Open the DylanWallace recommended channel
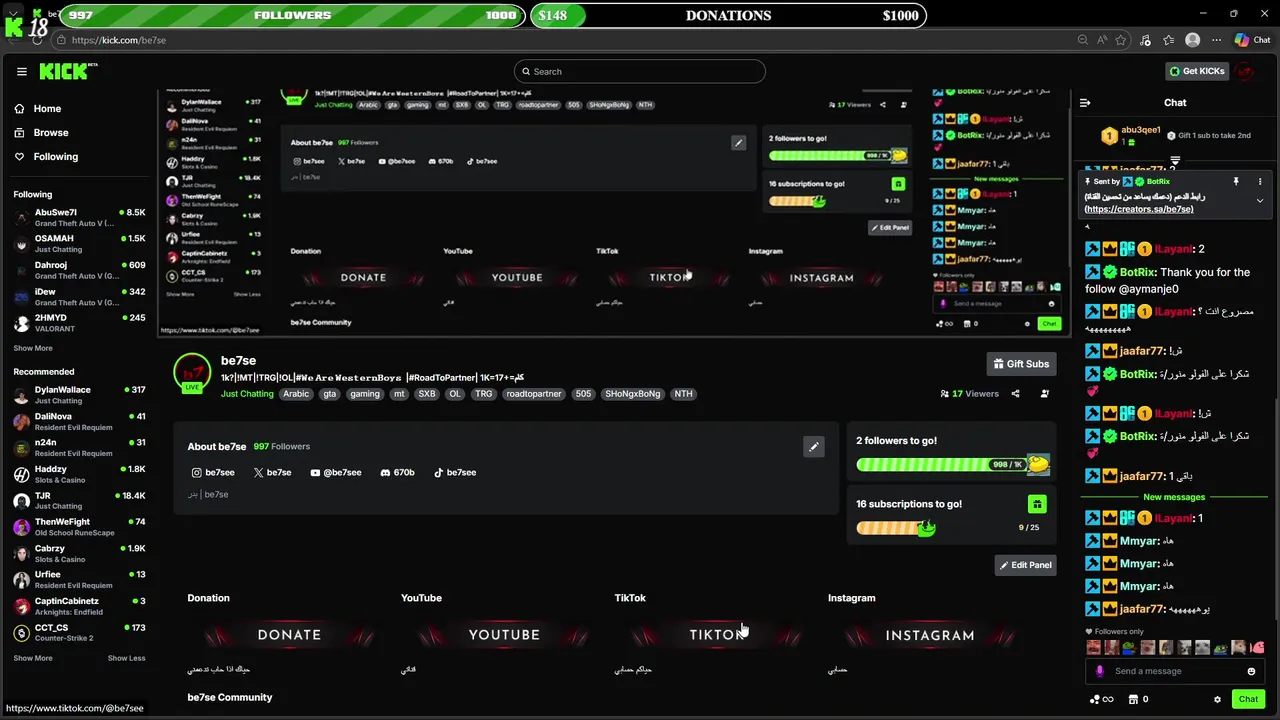The image size is (1280, 720). (79, 395)
